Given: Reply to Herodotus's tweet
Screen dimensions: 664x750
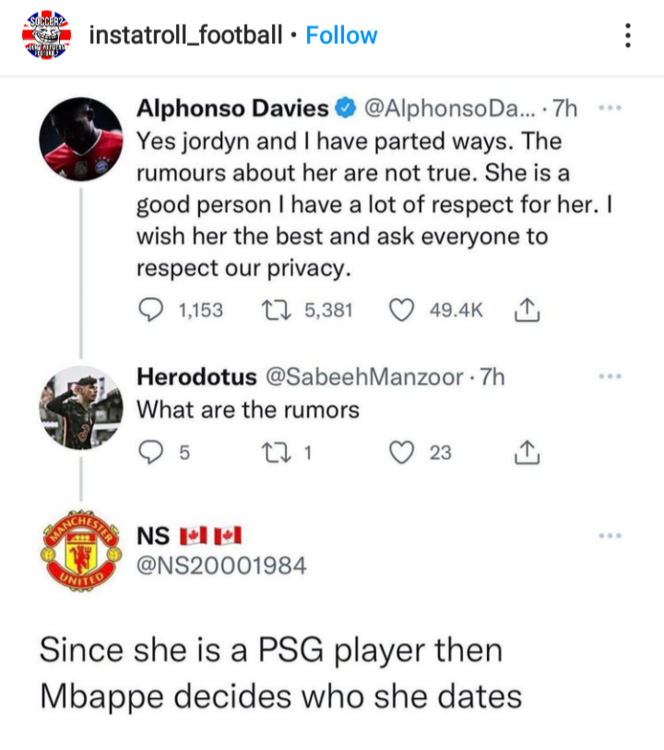Looking at the screenshot, I should (150, 453).
